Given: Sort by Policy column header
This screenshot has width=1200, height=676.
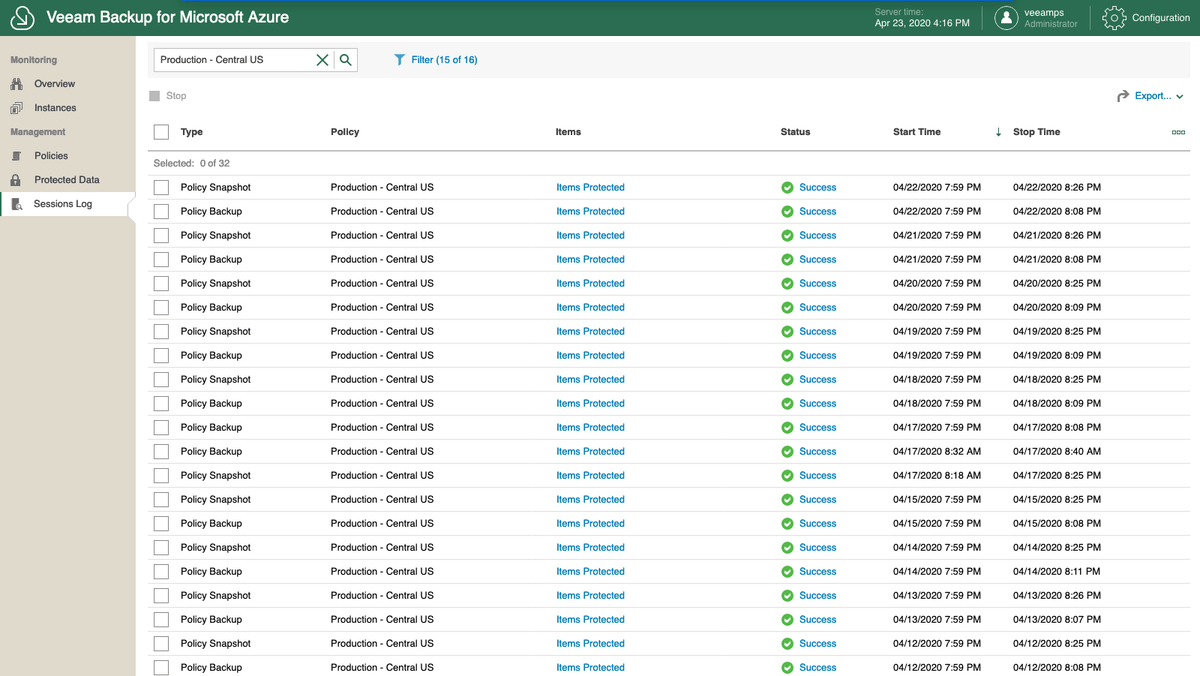Looking at the screenshot, I should click(x=345, y=132).
